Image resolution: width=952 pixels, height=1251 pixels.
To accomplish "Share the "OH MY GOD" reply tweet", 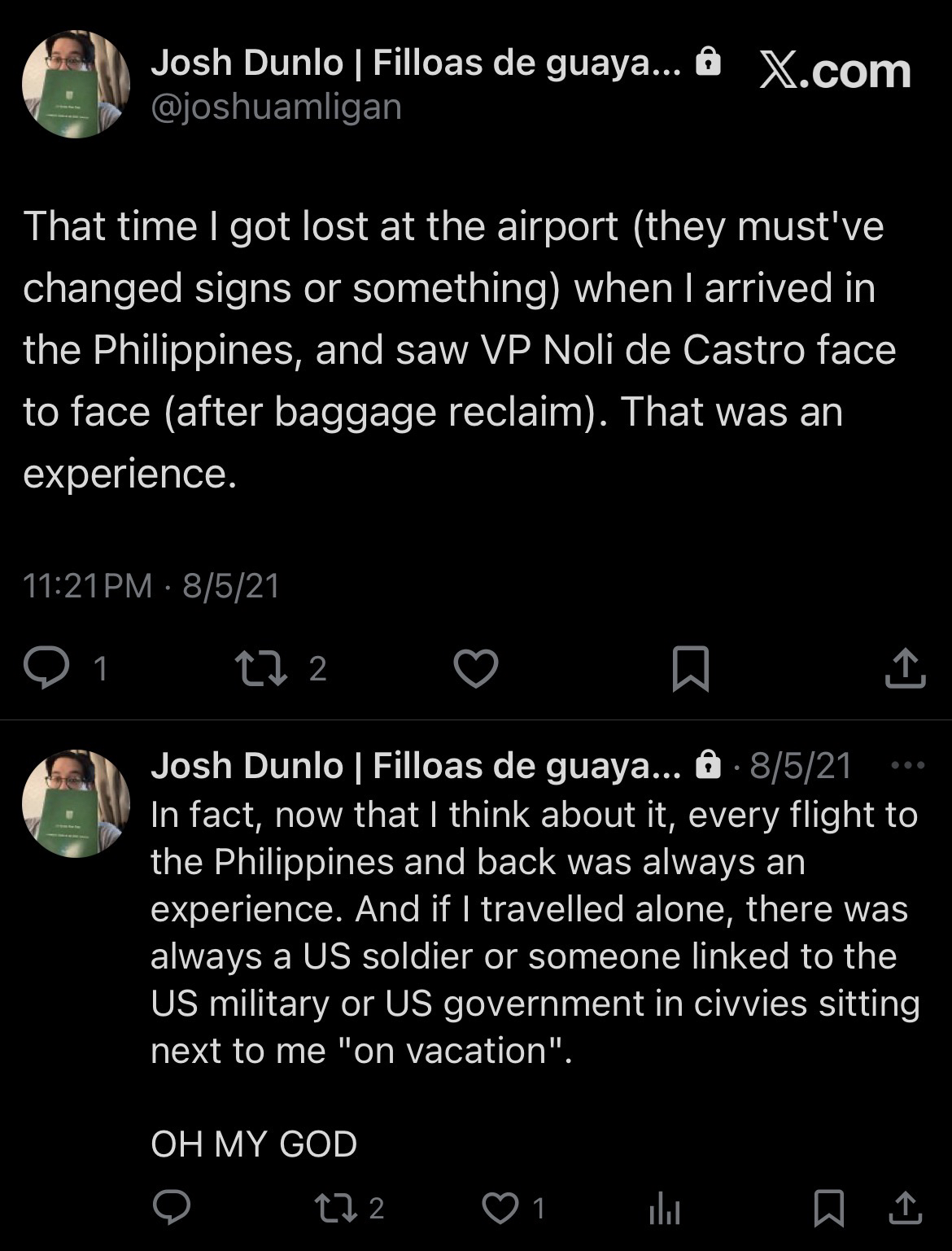I will pyautogui.click(x=904, y=1208).
